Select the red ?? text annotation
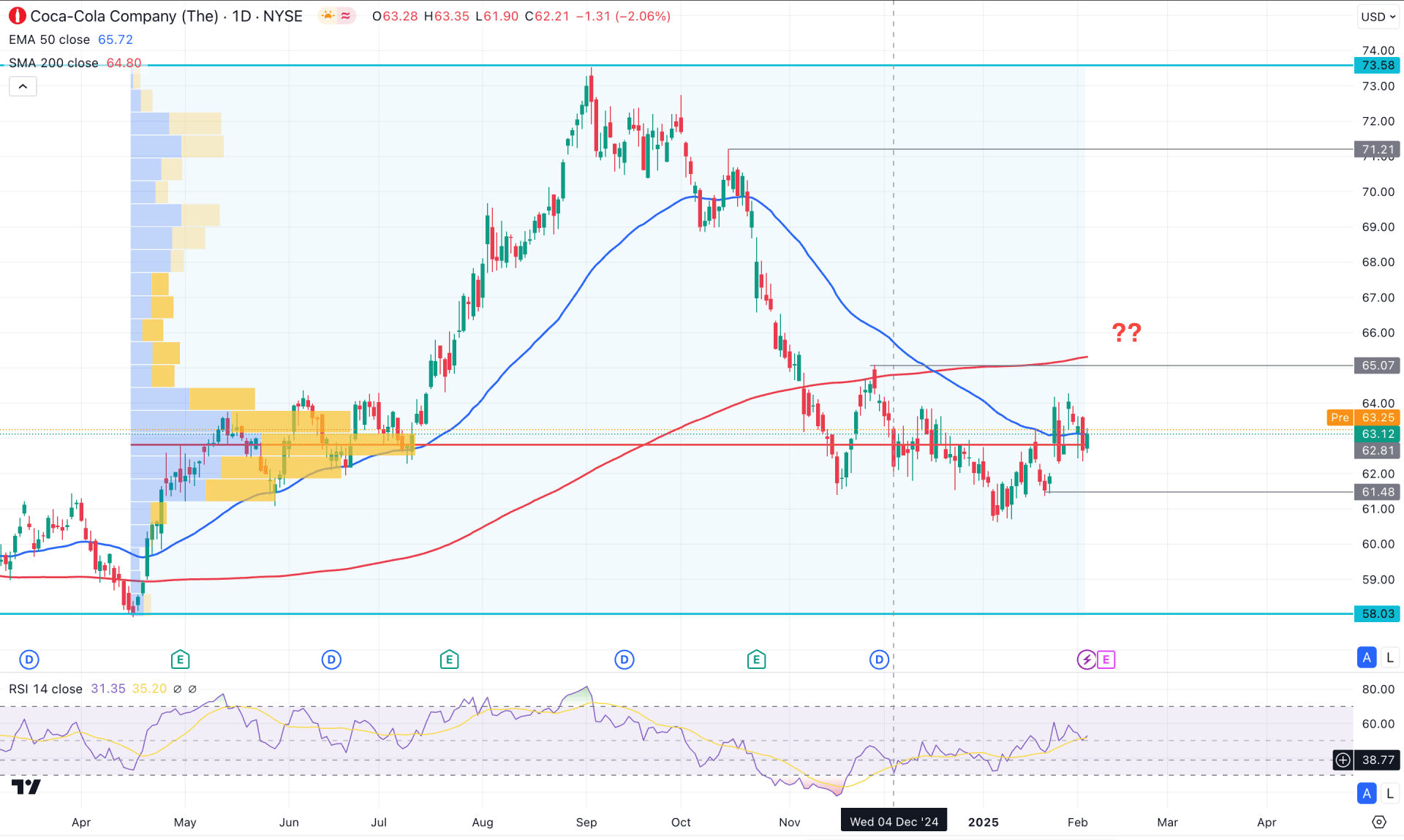This screenshot has height=840, width=1404. click(1126, 333)
